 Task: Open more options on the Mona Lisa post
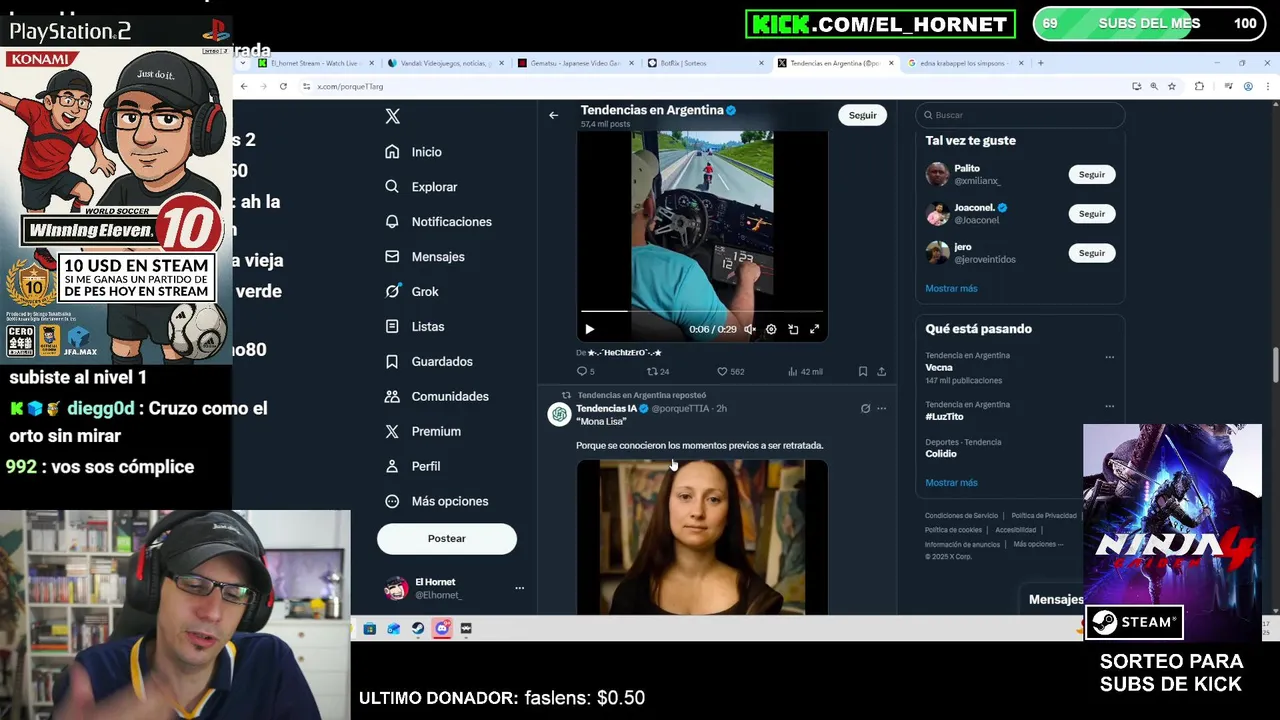(x=881, y=409)
